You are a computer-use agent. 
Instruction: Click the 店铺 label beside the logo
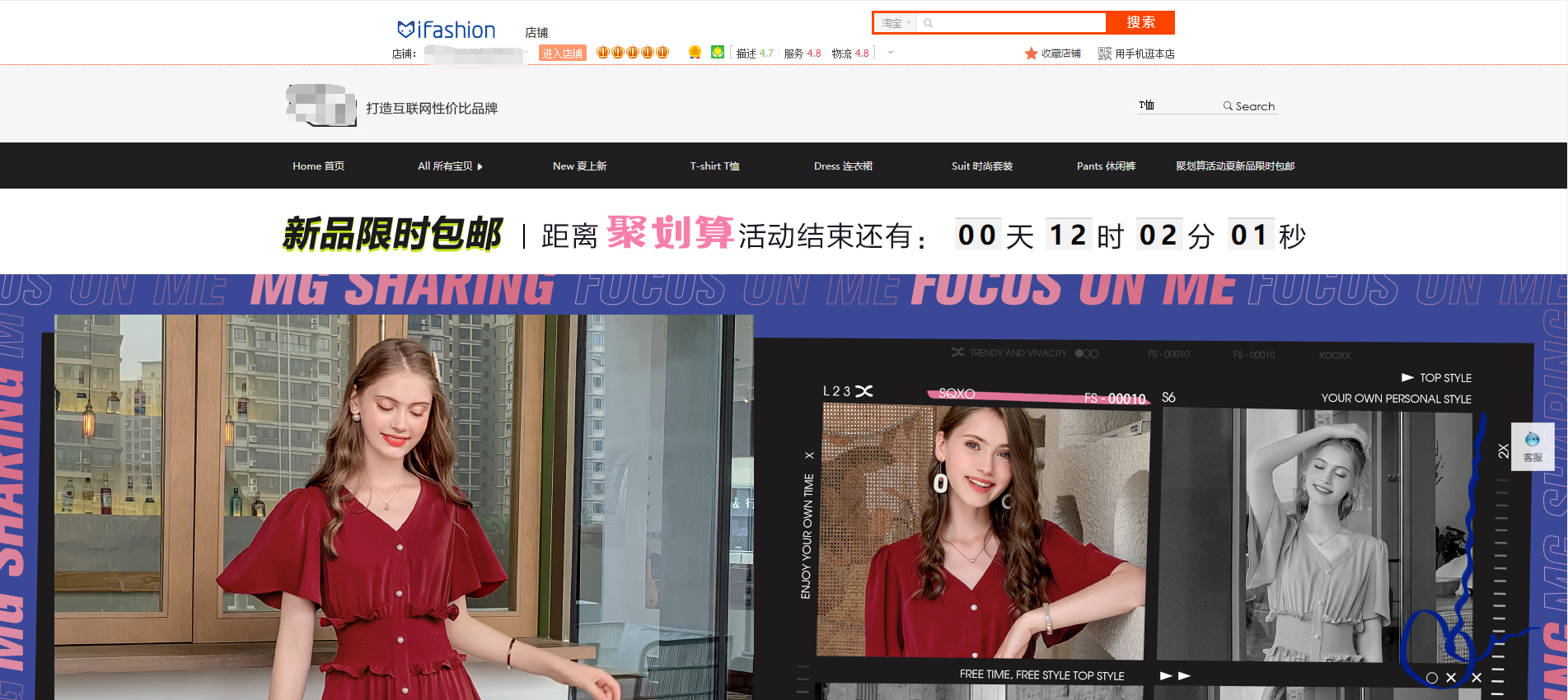536,33
